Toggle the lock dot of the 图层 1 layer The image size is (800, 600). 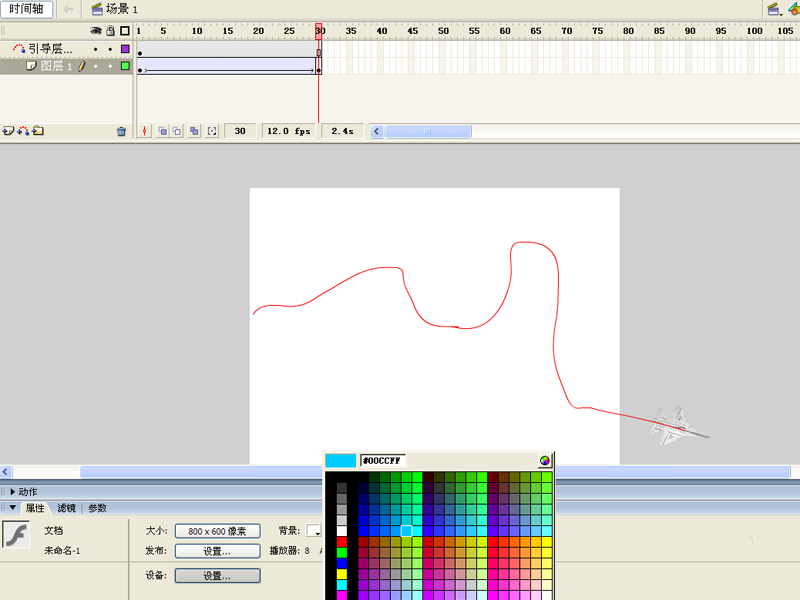[x=110, y=66]
